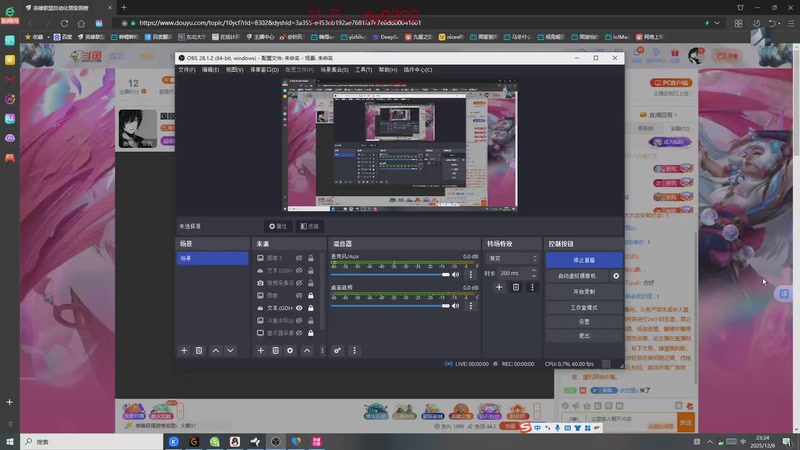Move the source up with the 来源 toolbar arrow
This screenshot has width=800, height=450.
[307, 351]
